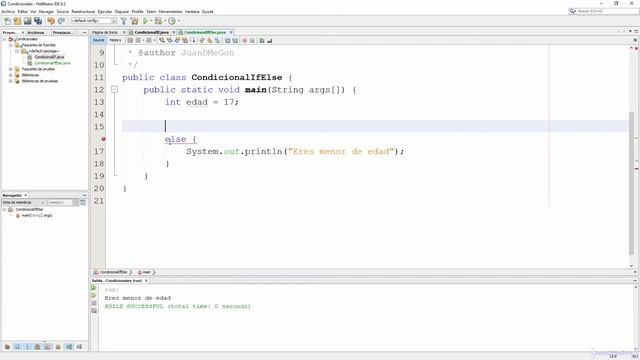Open the Ejecutar menu
The image size is (640, 360).
105,11
